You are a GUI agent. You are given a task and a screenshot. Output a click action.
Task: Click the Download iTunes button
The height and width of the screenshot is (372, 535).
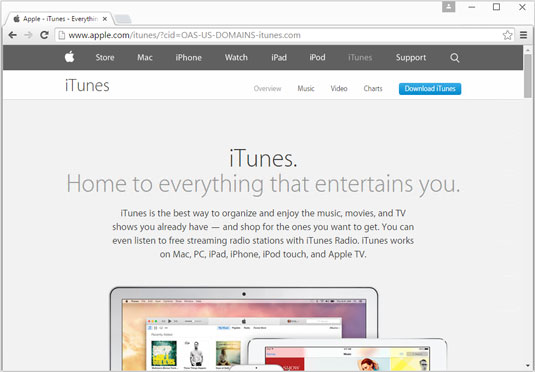click(430, 89)
